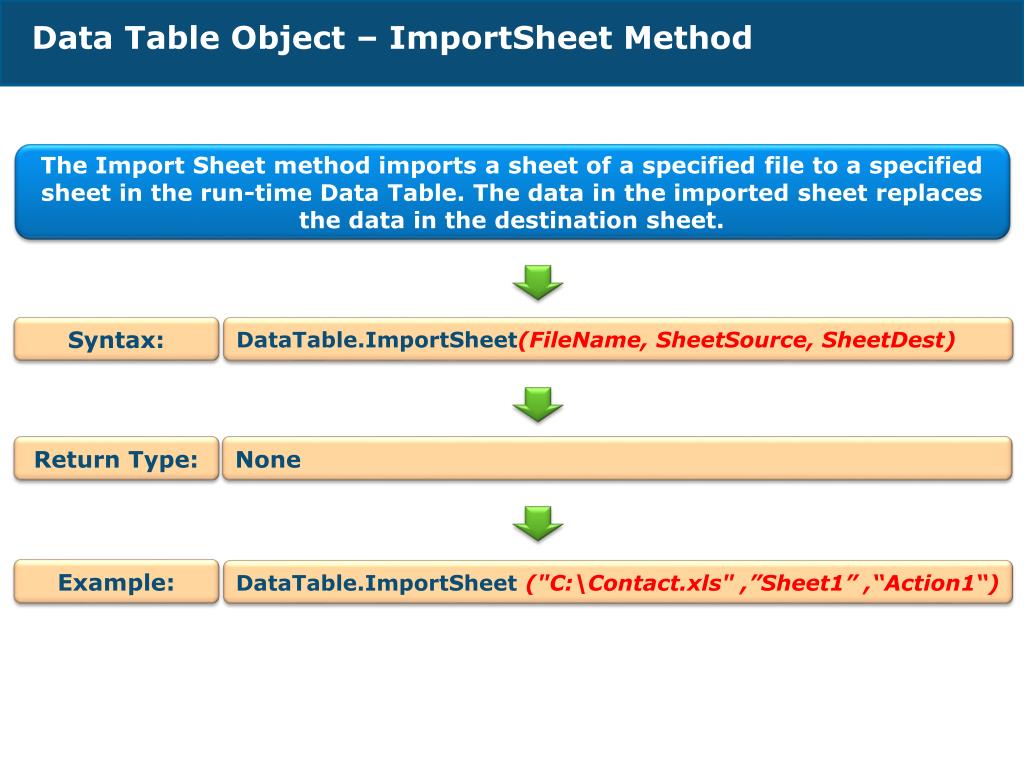This screenshot has width=1024, height=768.
Task: Click the SheetDest parameter in the syntax
Action: coord(883,340)
